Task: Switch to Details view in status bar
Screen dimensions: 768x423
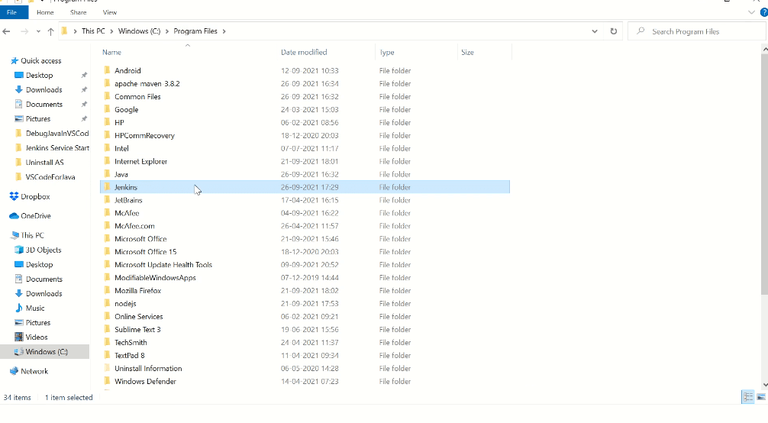Action: click(x=748, y=397)
